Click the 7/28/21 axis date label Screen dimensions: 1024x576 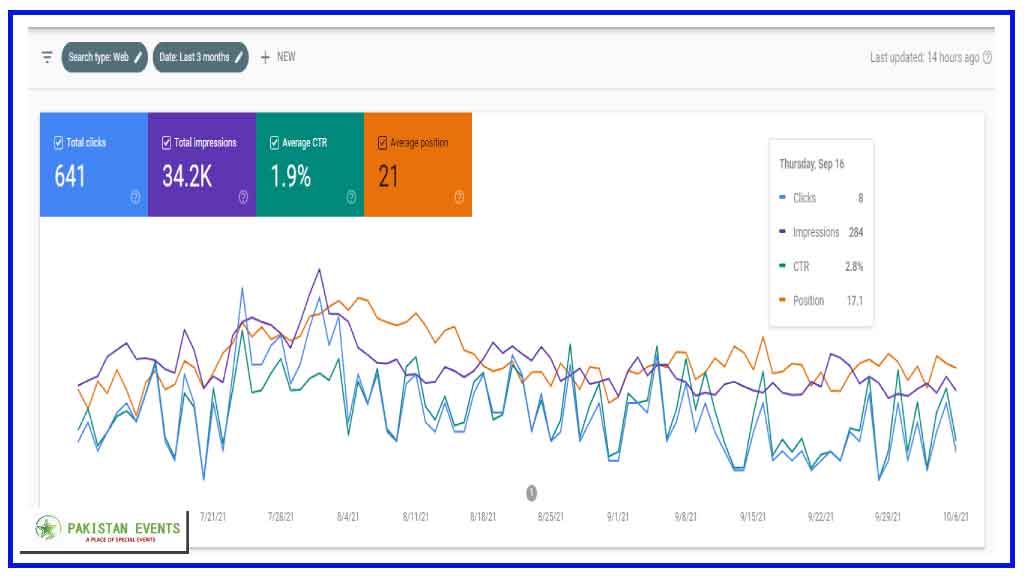(281, 517)
